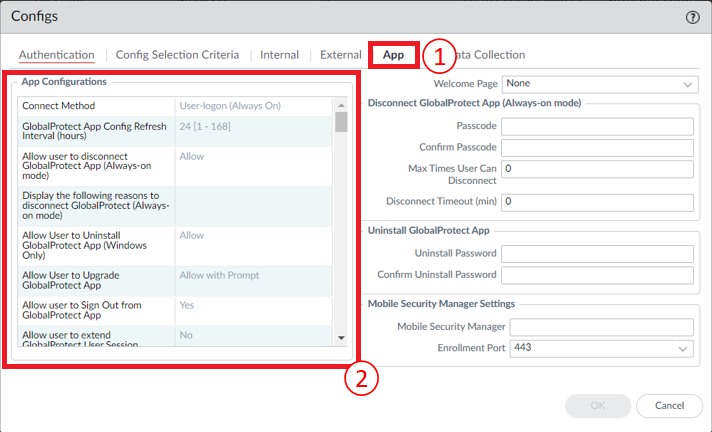712x432 pixels.
Task: Click the Mobile Security Manager field
Action: (601, 327)
